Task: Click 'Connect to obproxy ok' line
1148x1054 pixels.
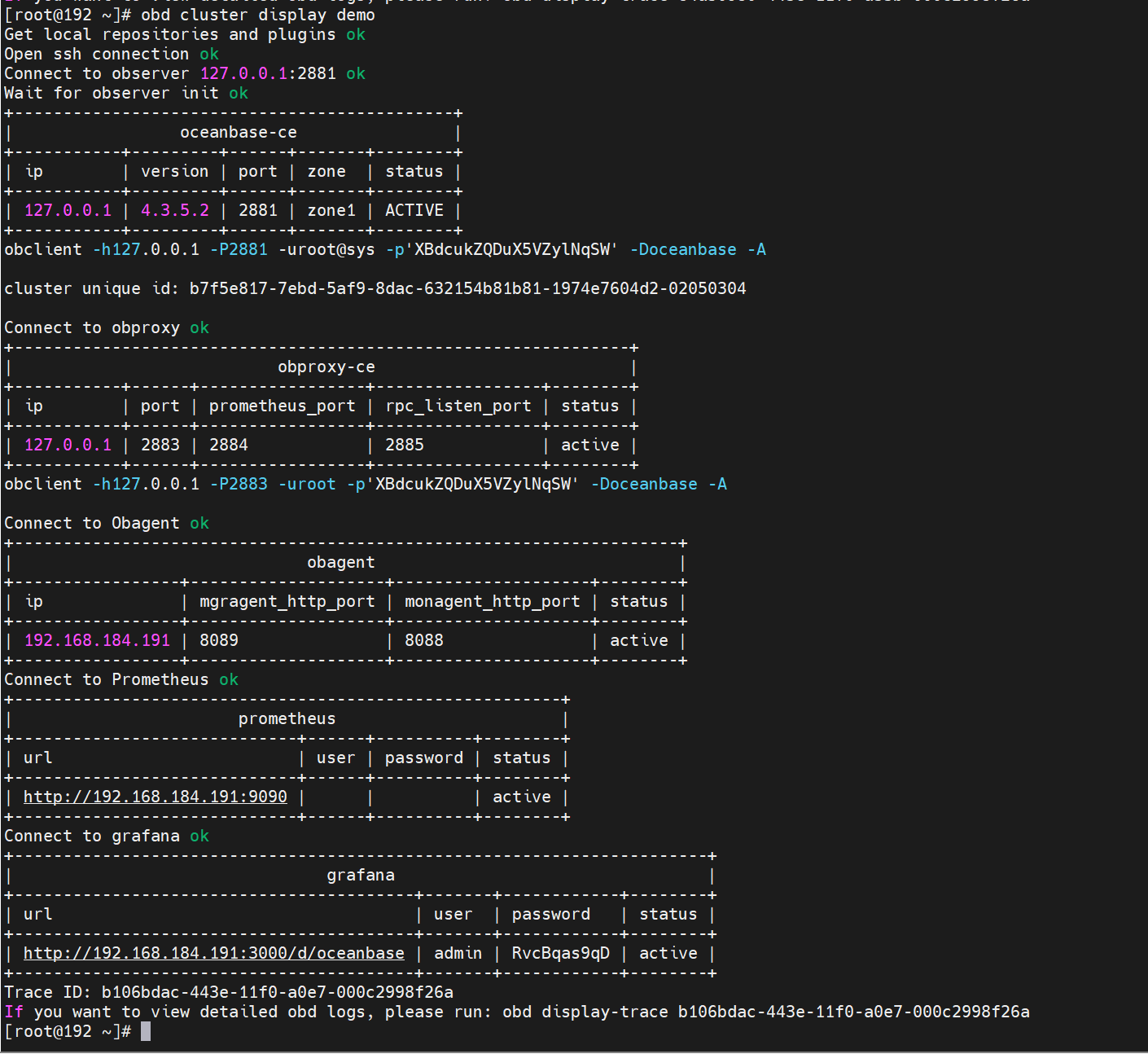Action: 107,327
